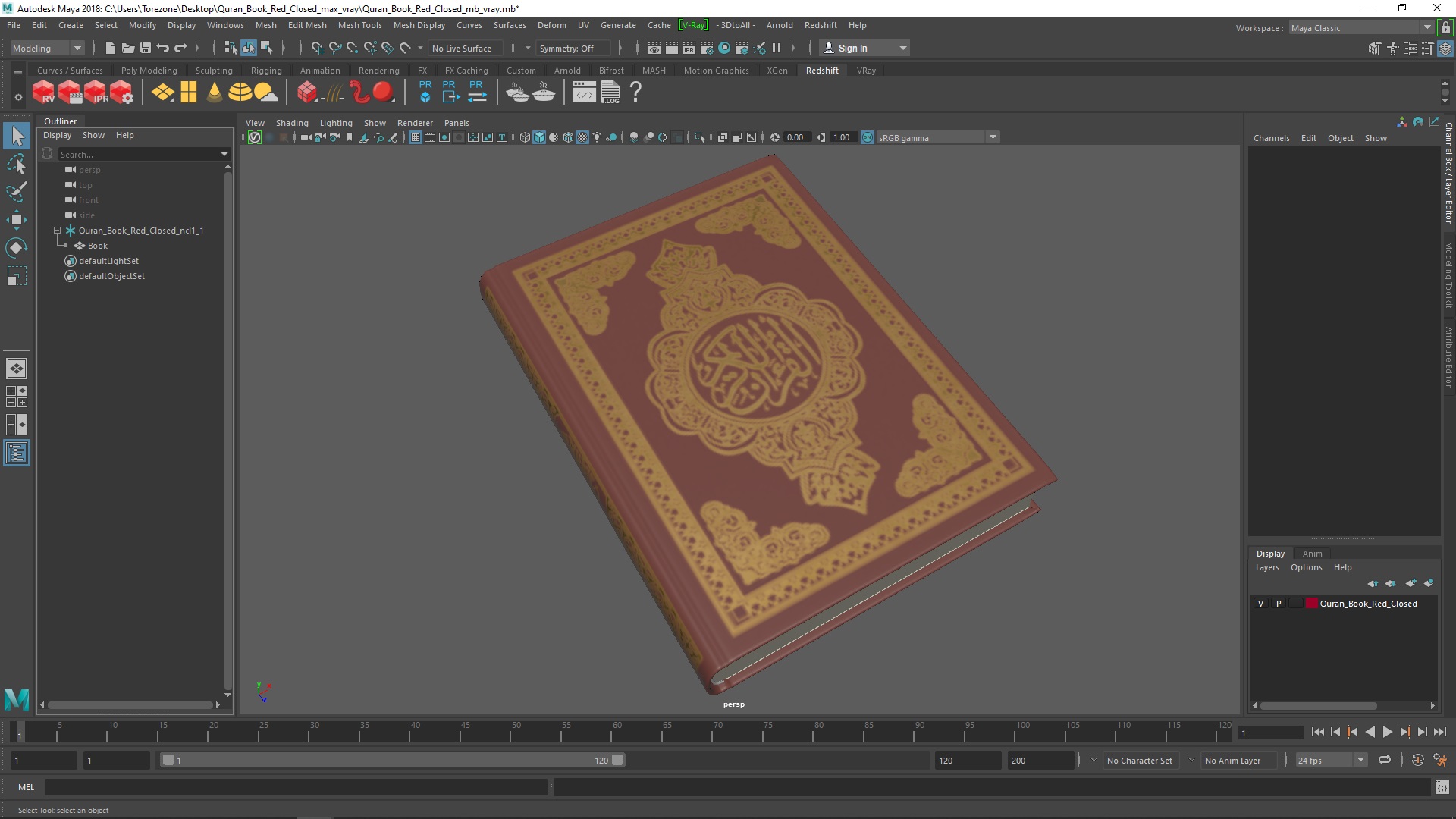Image resolution: width=1456 pixels, height=819 pixels.
Task: Click the Redshift IPR render shelf icon
Action: coord(96,93)
